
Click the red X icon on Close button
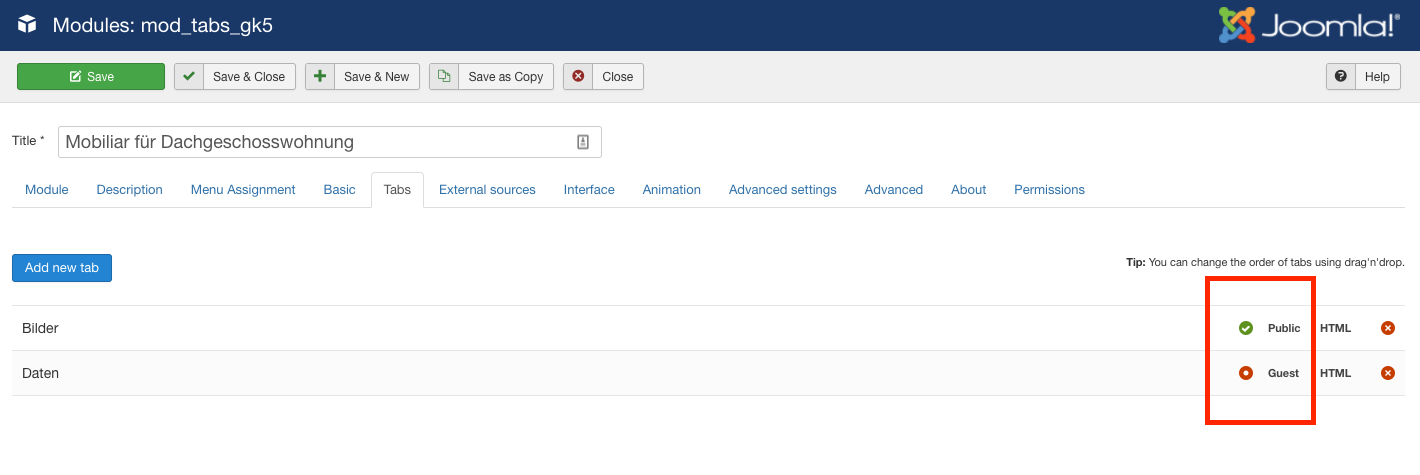pyautogui.click(x=578, y=77)
